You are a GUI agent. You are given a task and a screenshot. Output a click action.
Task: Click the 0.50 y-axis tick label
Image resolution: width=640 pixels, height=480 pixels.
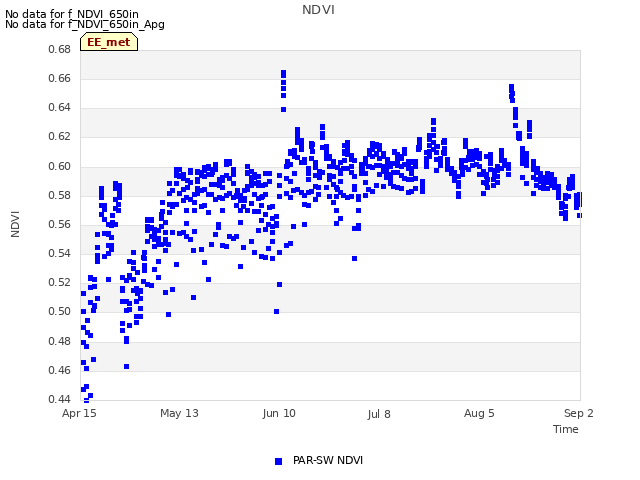click(x=60, y=311)
